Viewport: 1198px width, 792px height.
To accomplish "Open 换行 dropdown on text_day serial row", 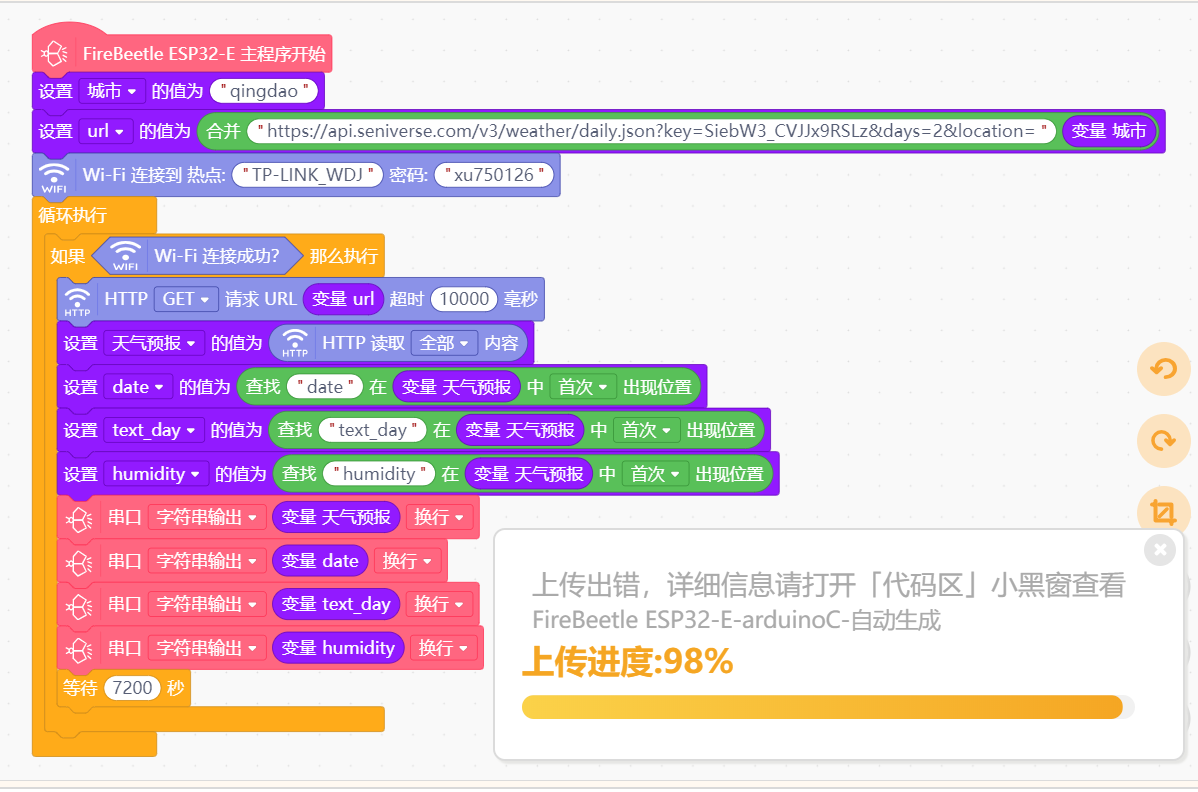I will 439,604.
